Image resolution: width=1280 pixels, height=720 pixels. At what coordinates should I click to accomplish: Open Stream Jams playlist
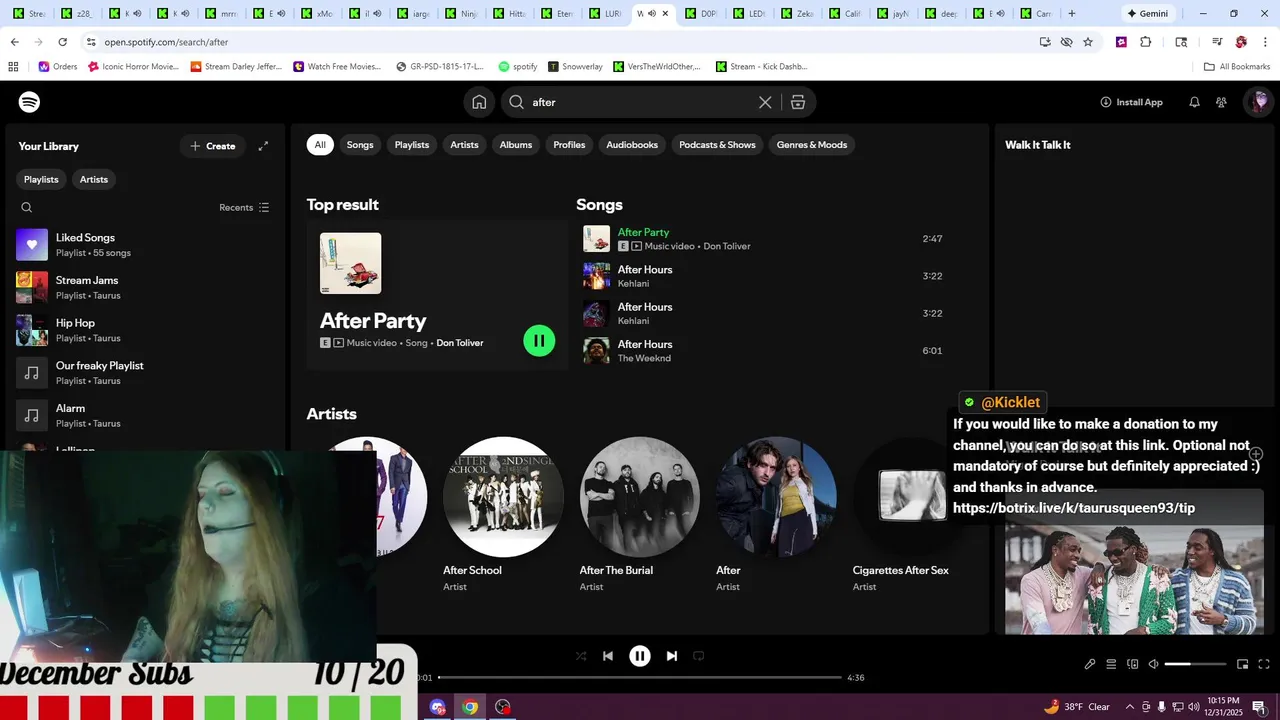pos(145,287)
